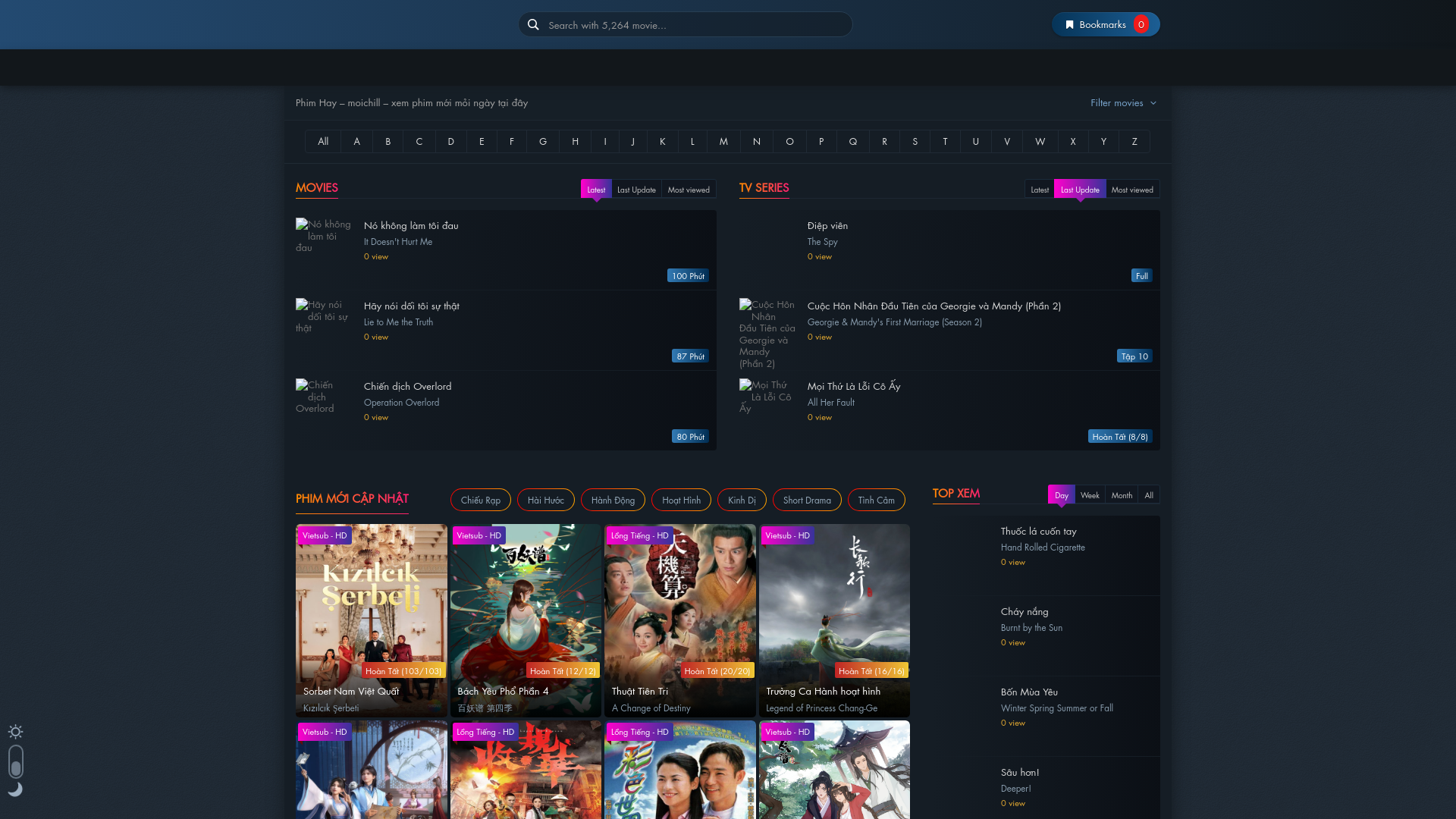Filter movies by letter M

[723, 142]
